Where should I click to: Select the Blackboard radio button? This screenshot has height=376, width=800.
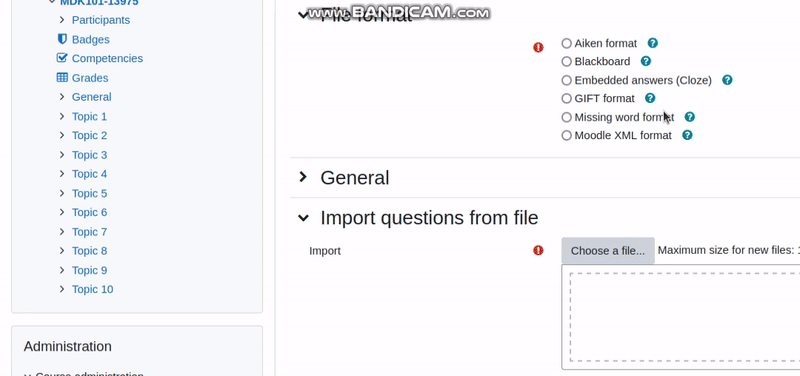[x=566, y=62]
